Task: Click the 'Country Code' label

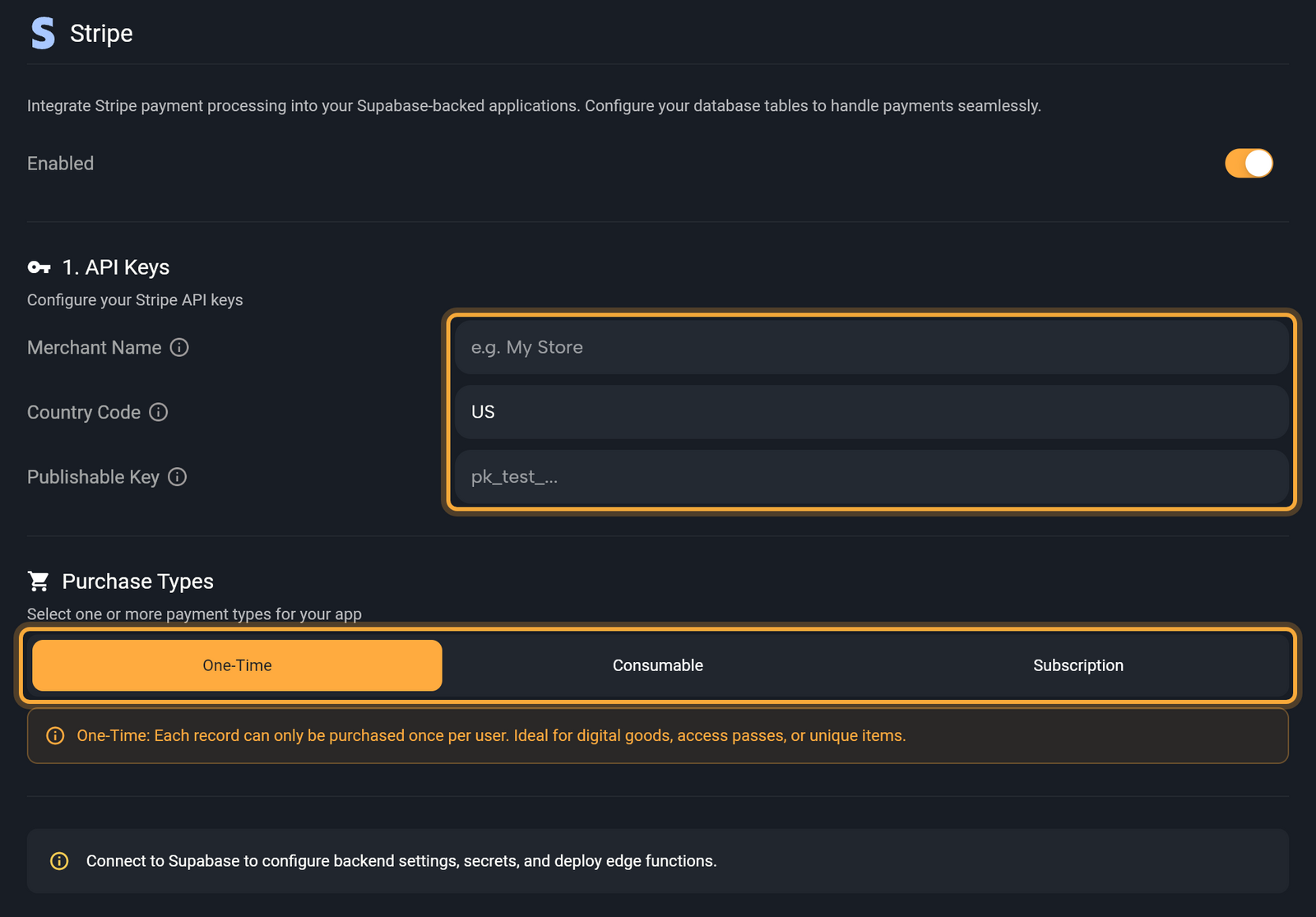Action: (84, 412)
